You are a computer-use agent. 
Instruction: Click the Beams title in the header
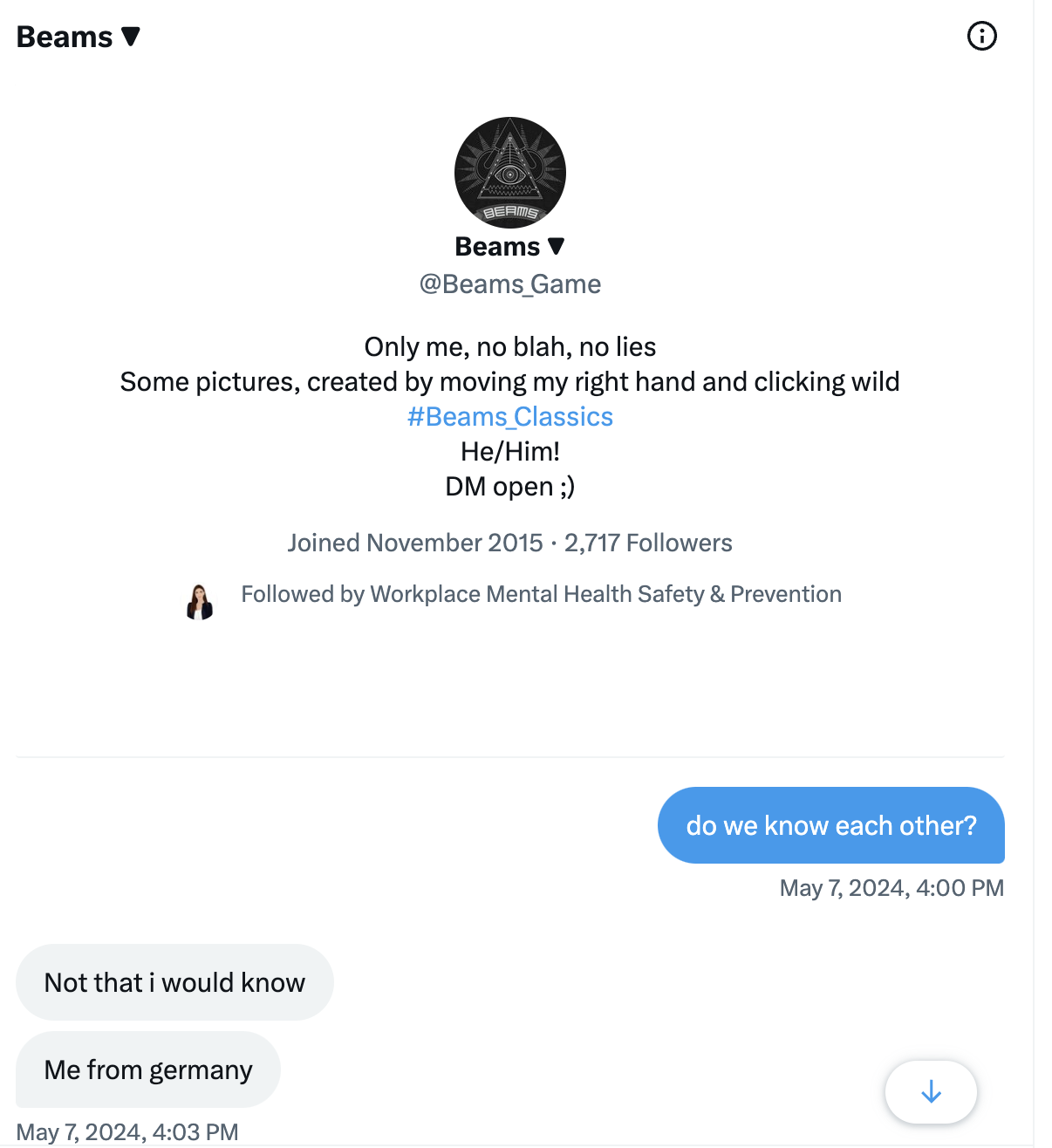click(65, 37)
